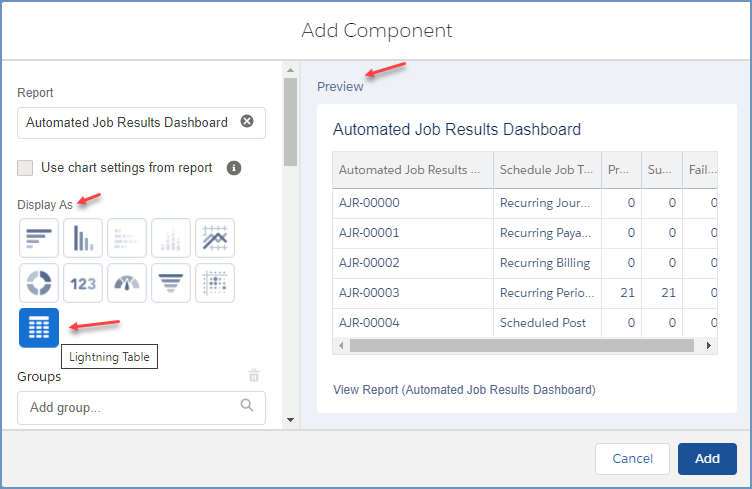Select the vertical column chart display type
This screenshot has height=489, width=752.
click(x=83, y=238)
